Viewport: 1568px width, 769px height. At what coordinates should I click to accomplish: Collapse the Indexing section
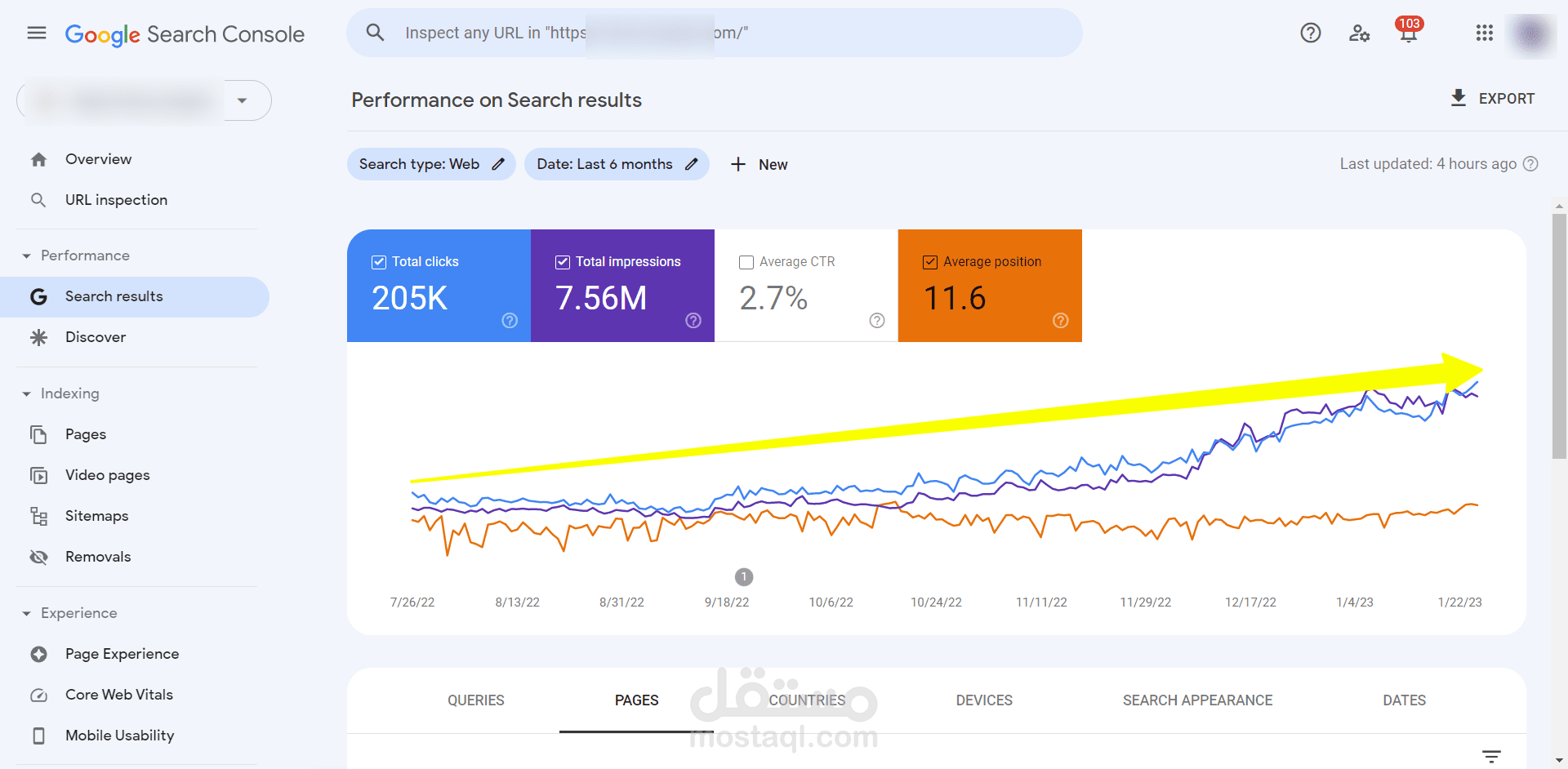[26, 393]
